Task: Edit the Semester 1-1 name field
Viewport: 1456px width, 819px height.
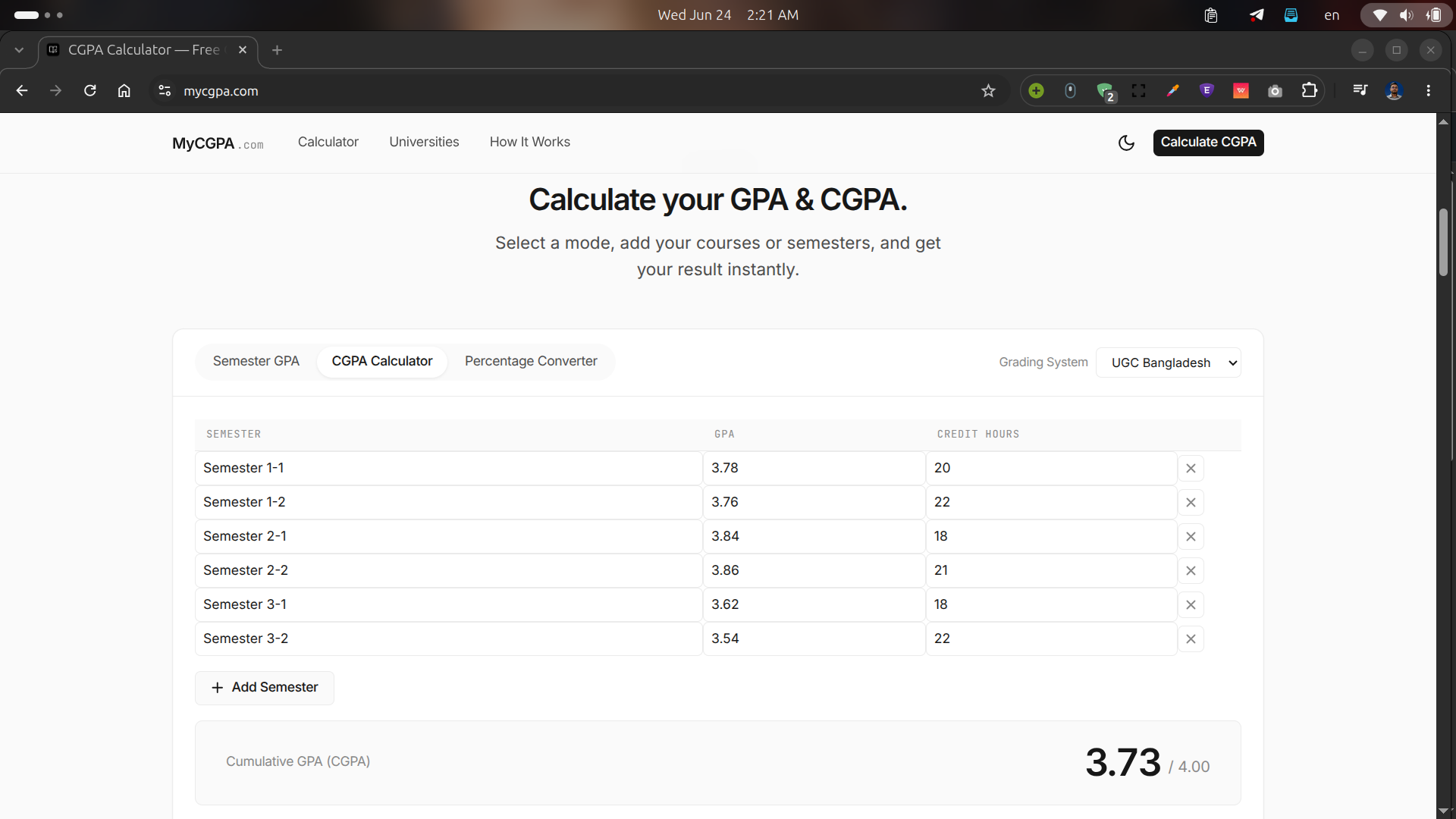Action: (x=449, y=469)
